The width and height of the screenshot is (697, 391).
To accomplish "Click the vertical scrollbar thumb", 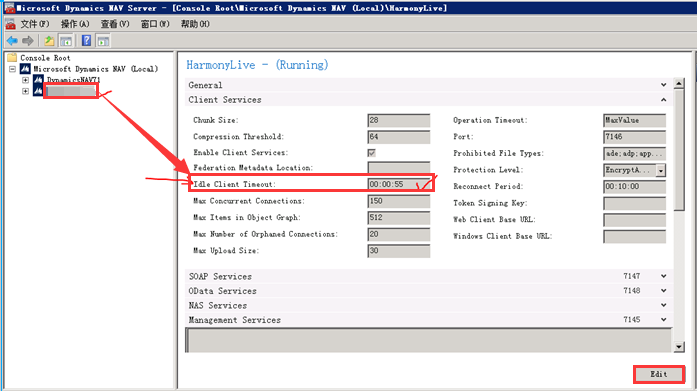I will click(x=679, y=149).
